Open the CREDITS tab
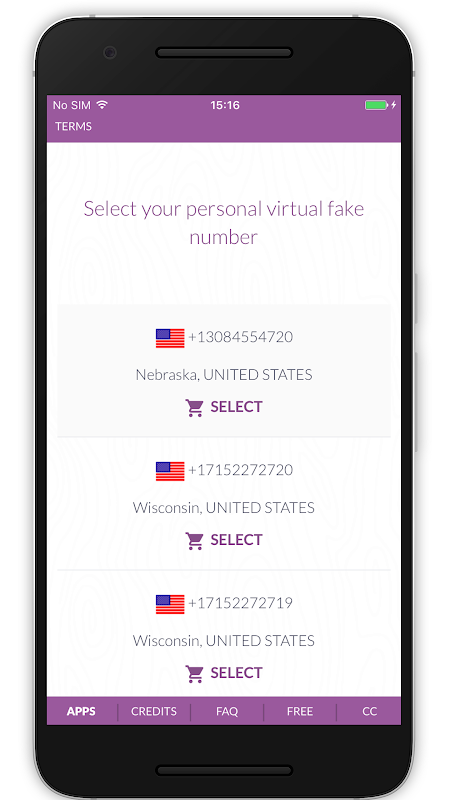Screen dimensions: 450x800 [x=154, y=711]
